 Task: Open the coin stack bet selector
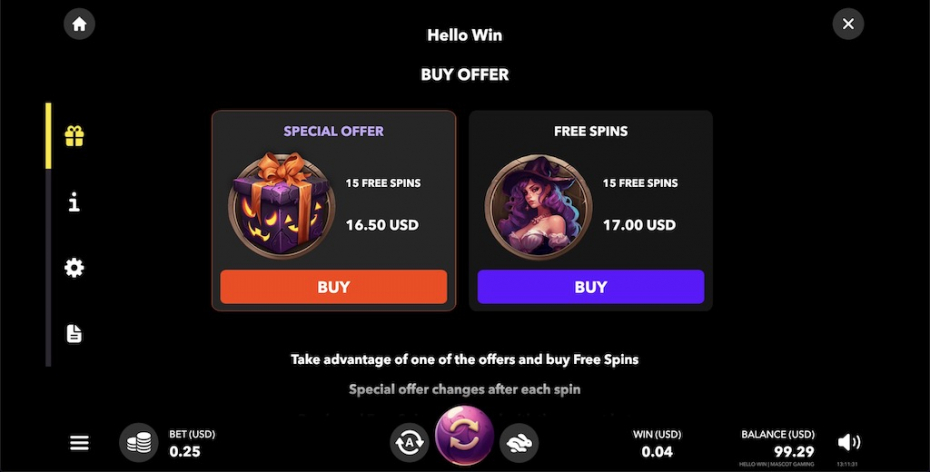point(139,442)
